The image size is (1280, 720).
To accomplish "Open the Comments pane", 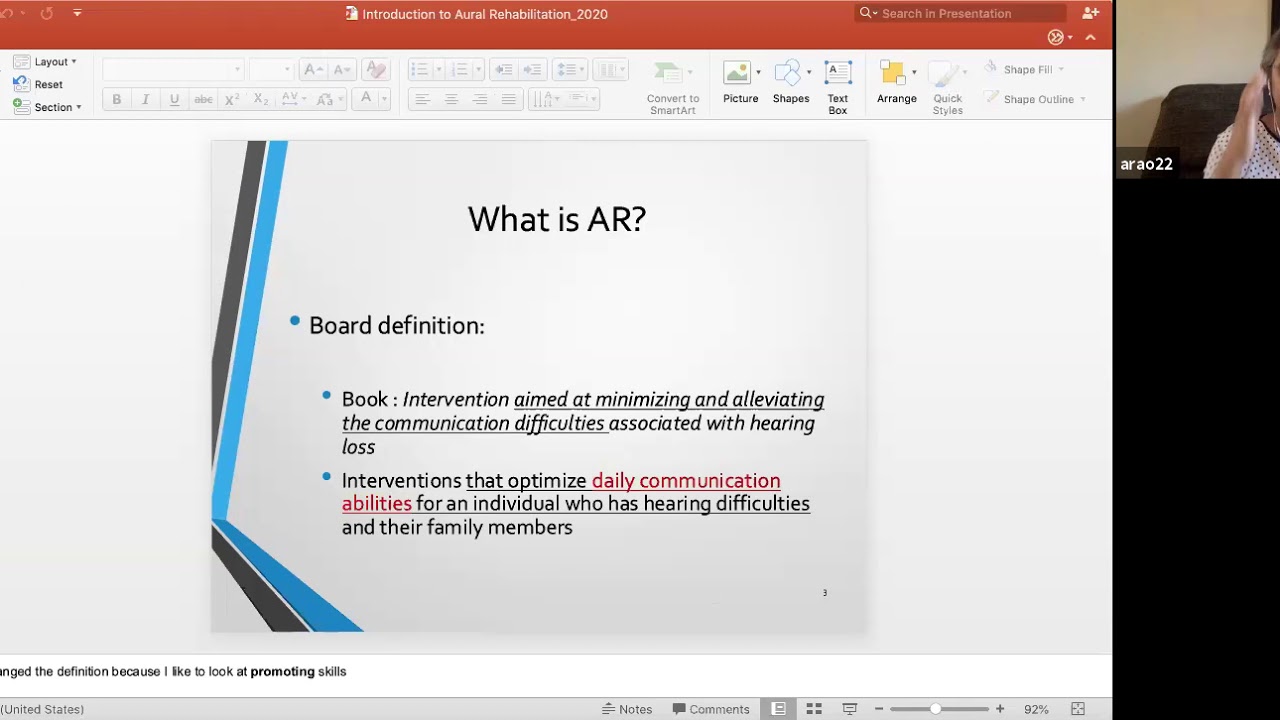I will click(x=711, y=709).
